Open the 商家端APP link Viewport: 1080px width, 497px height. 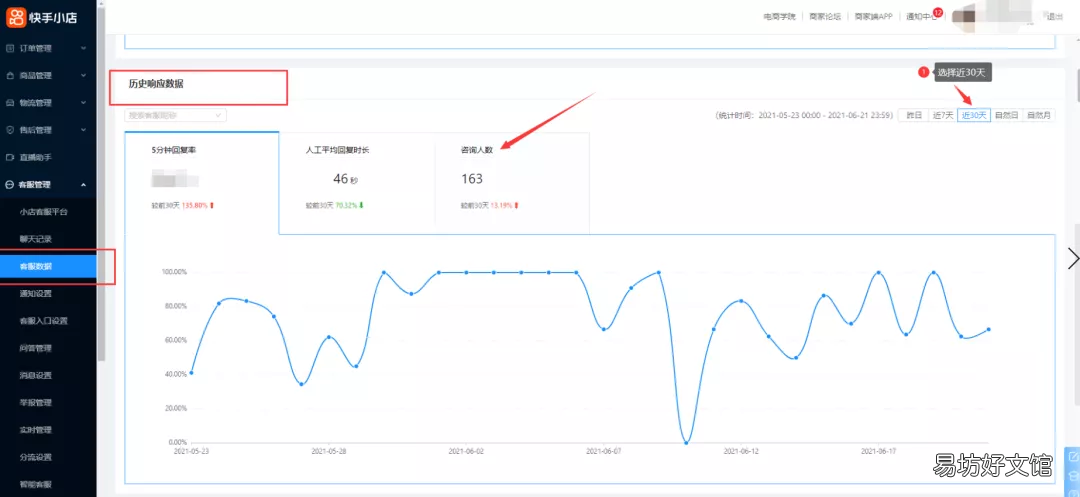pos(873,17)
